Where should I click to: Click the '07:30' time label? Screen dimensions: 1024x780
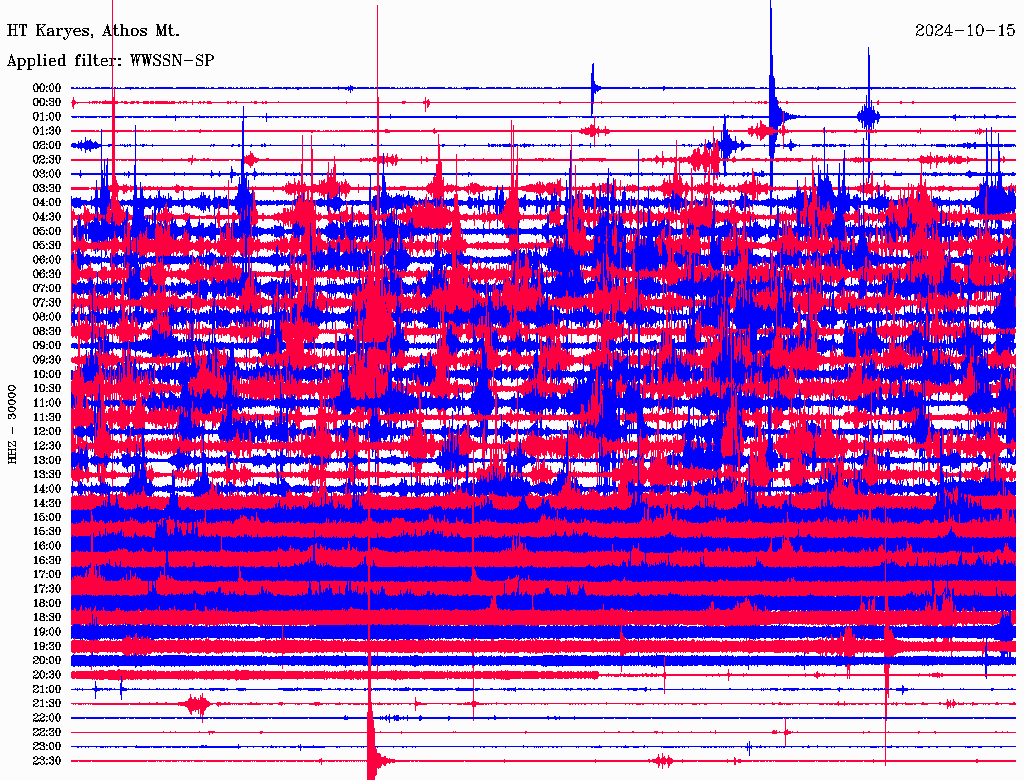point(47,303)
